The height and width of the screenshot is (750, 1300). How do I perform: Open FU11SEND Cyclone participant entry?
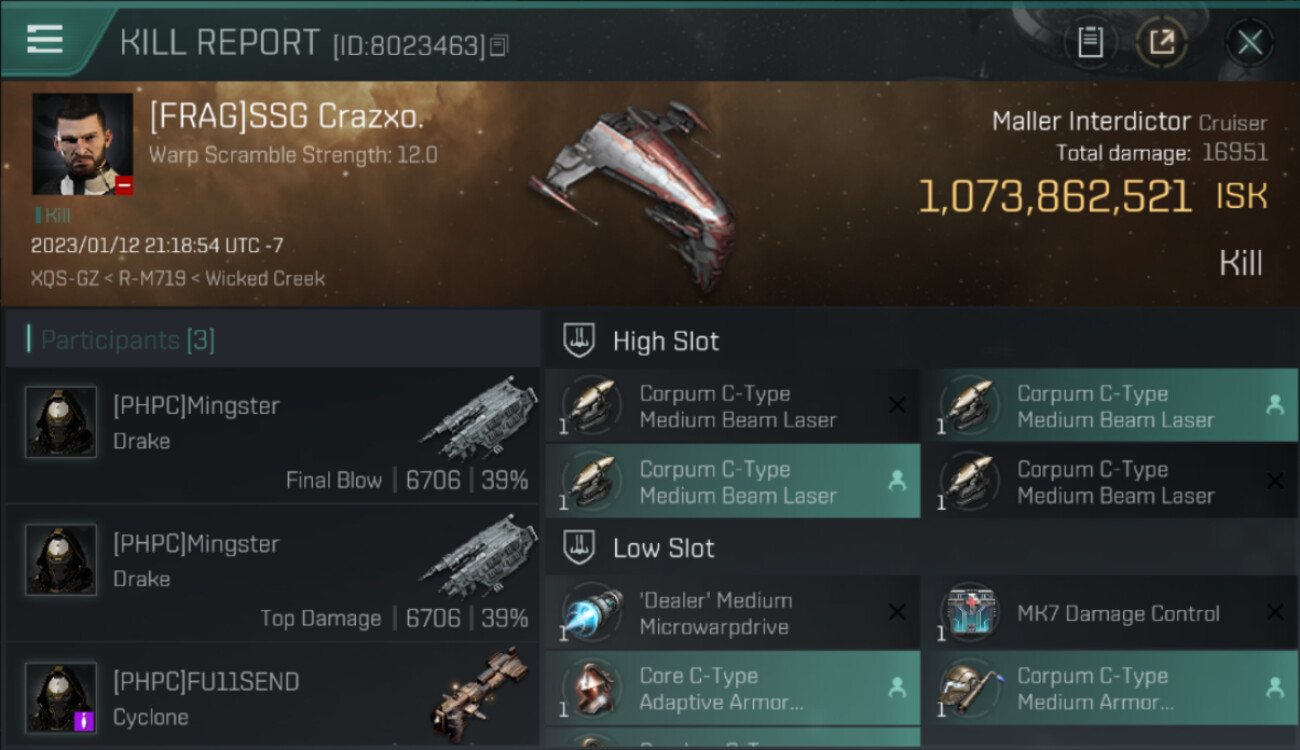coord(272,696)
